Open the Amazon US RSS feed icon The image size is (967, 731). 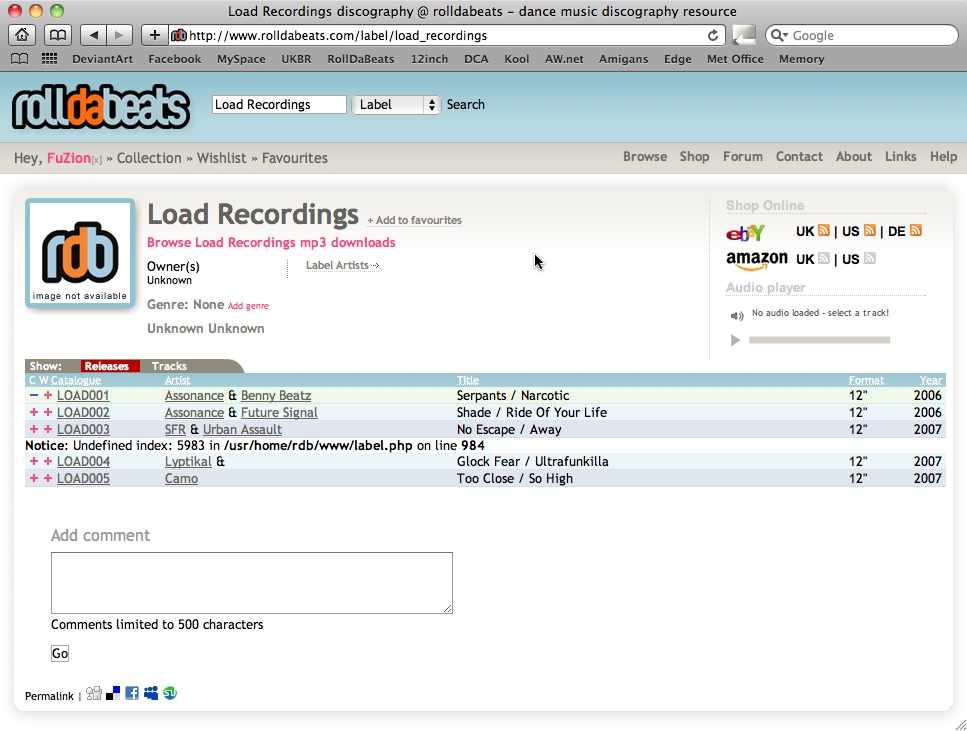[x=870, y=258]
